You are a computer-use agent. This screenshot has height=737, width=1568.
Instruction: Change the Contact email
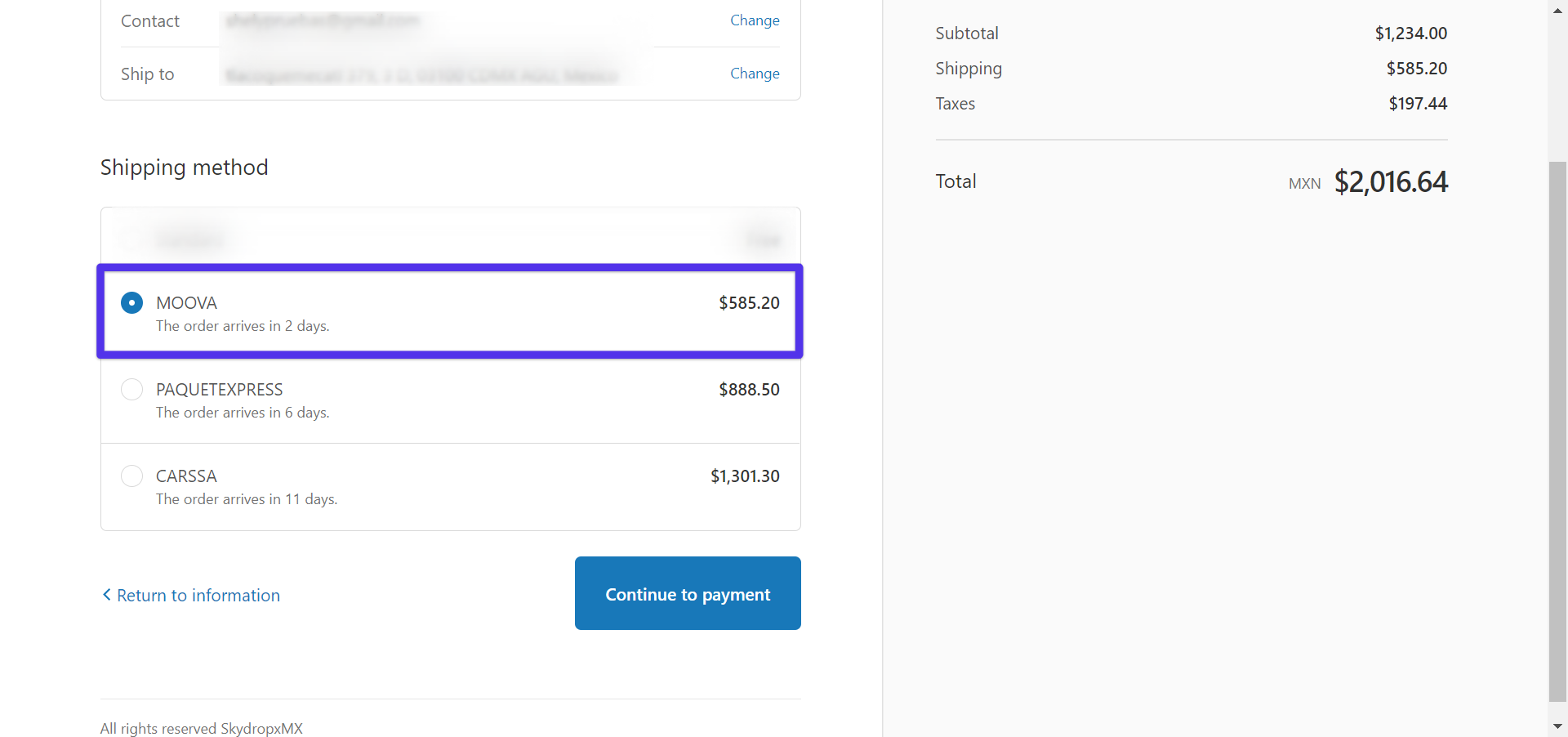[x=755, y=20]
